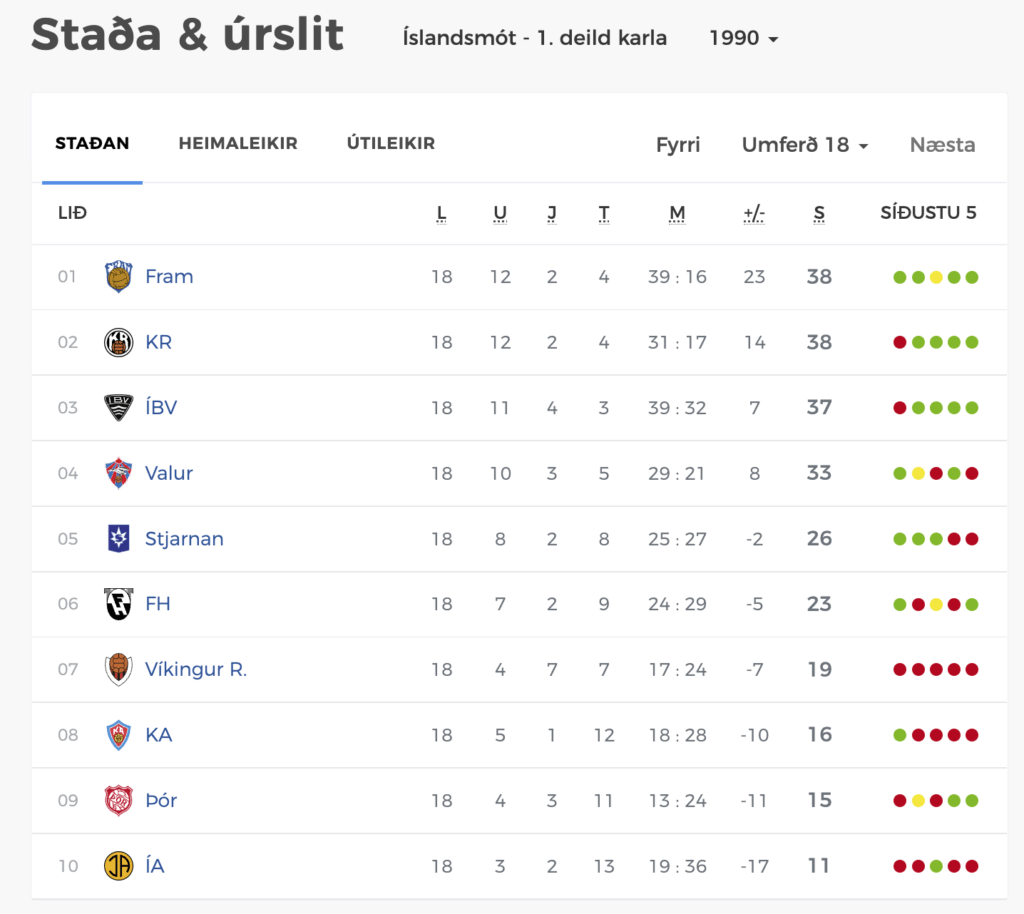Open the KA team link
The width and height of the screenshot is (1024, 914).
pyautogui.click(x=159, y=734)
